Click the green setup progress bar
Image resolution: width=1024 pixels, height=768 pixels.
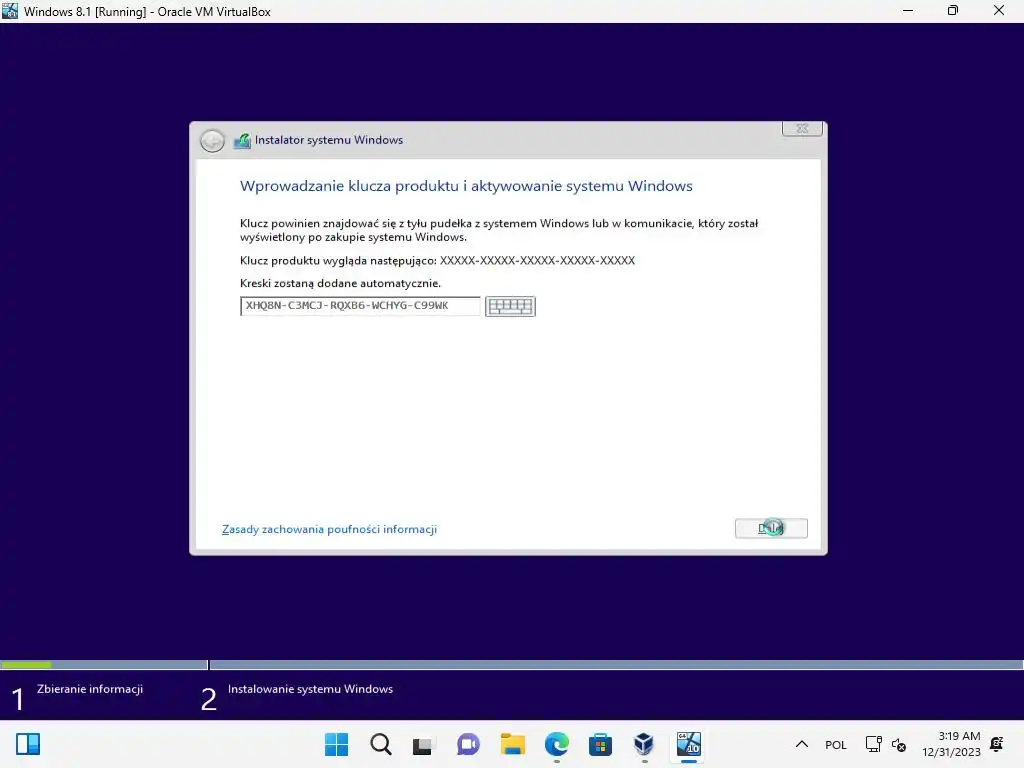point(26,665)
